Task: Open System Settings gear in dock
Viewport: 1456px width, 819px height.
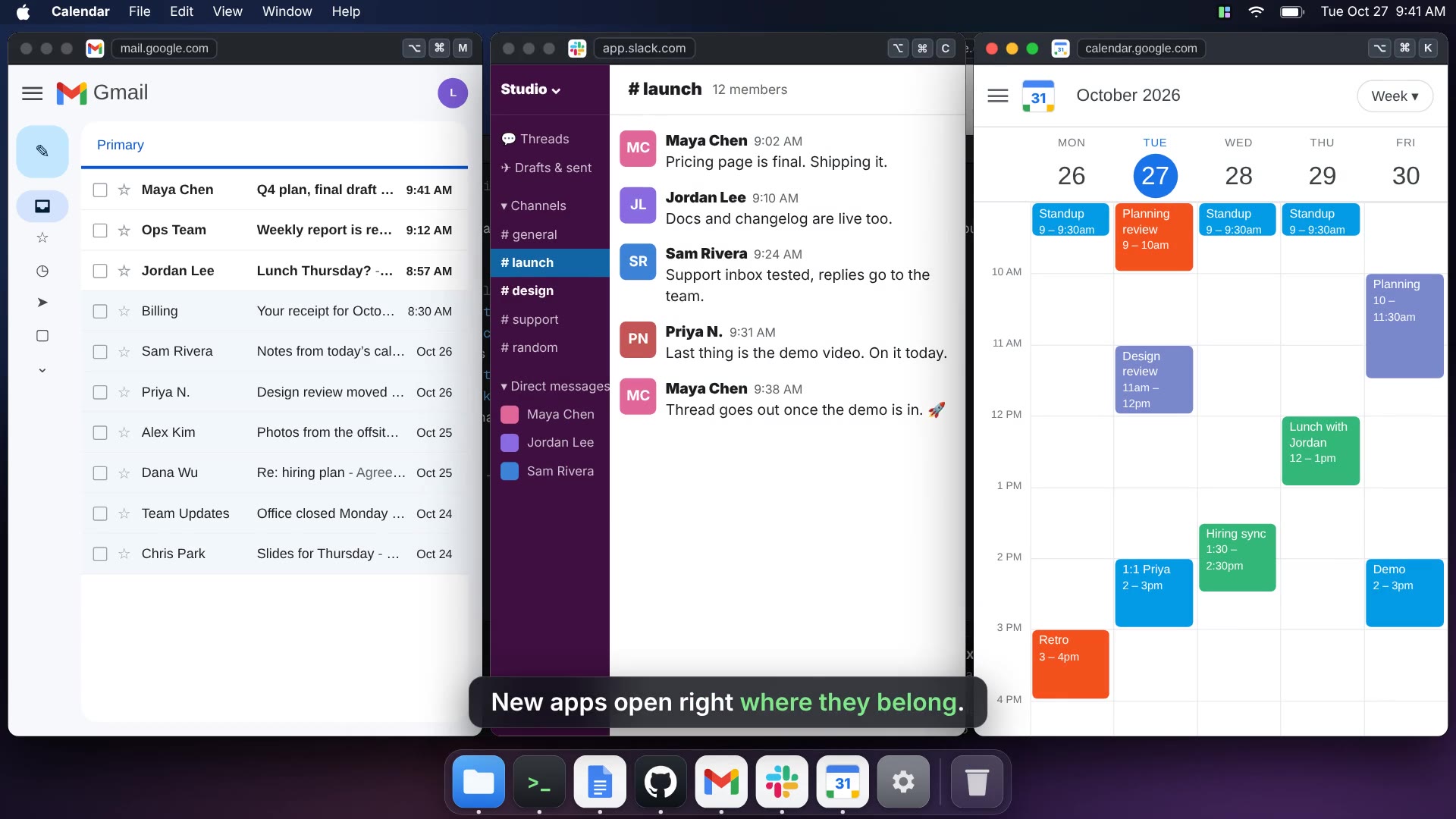Action: coord(903,782)
